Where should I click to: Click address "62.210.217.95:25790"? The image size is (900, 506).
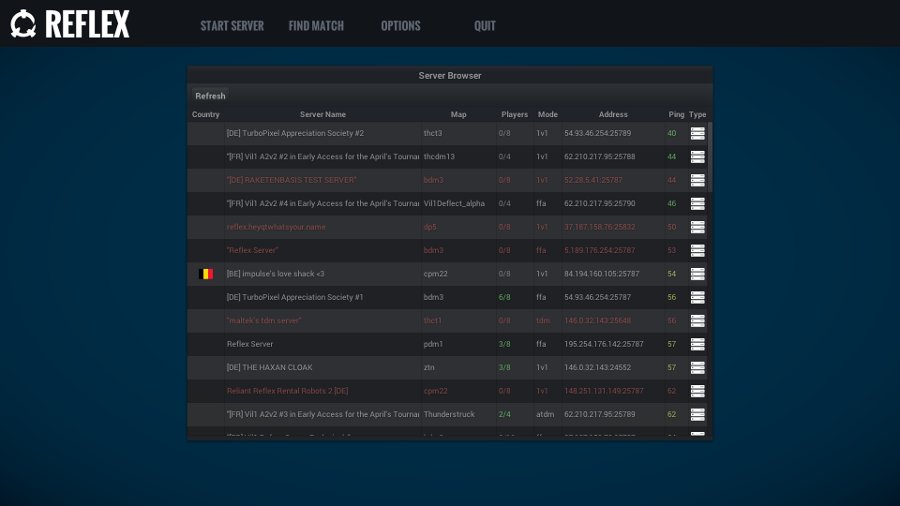tap(599, 204)
